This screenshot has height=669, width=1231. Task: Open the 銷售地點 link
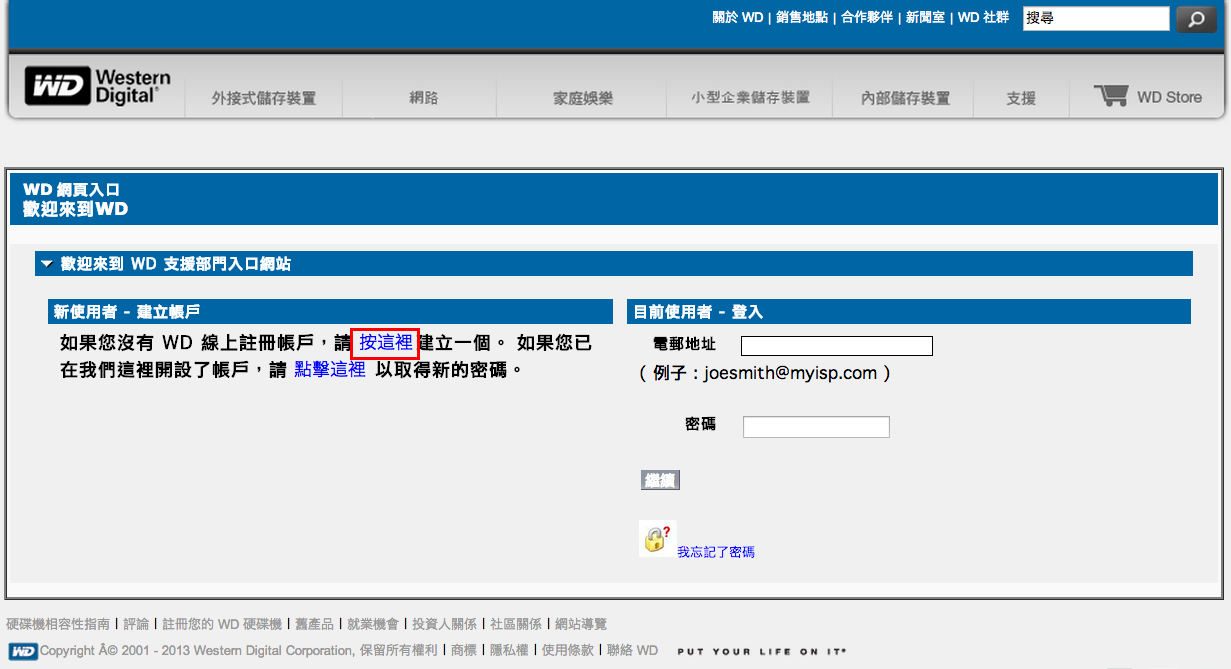pyautogui.click(x=801, y=18)
